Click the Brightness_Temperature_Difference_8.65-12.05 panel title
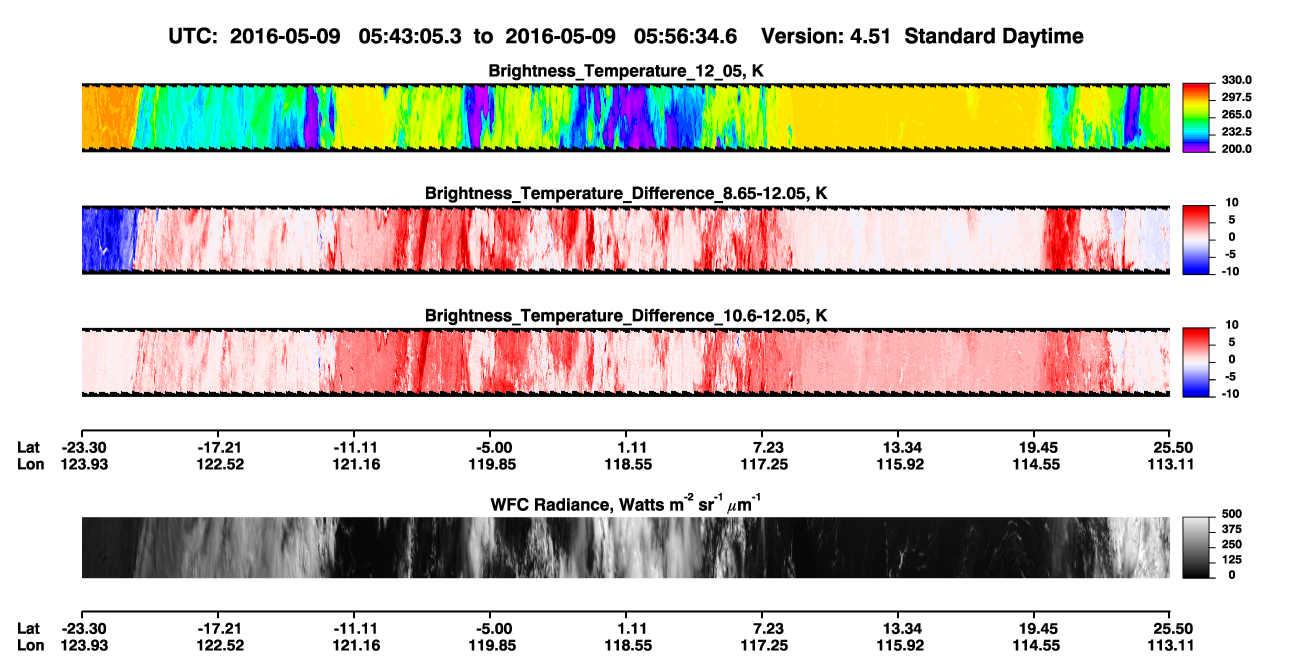Image resolution: width=1300 pixels, height=667 pixels. 626,194
